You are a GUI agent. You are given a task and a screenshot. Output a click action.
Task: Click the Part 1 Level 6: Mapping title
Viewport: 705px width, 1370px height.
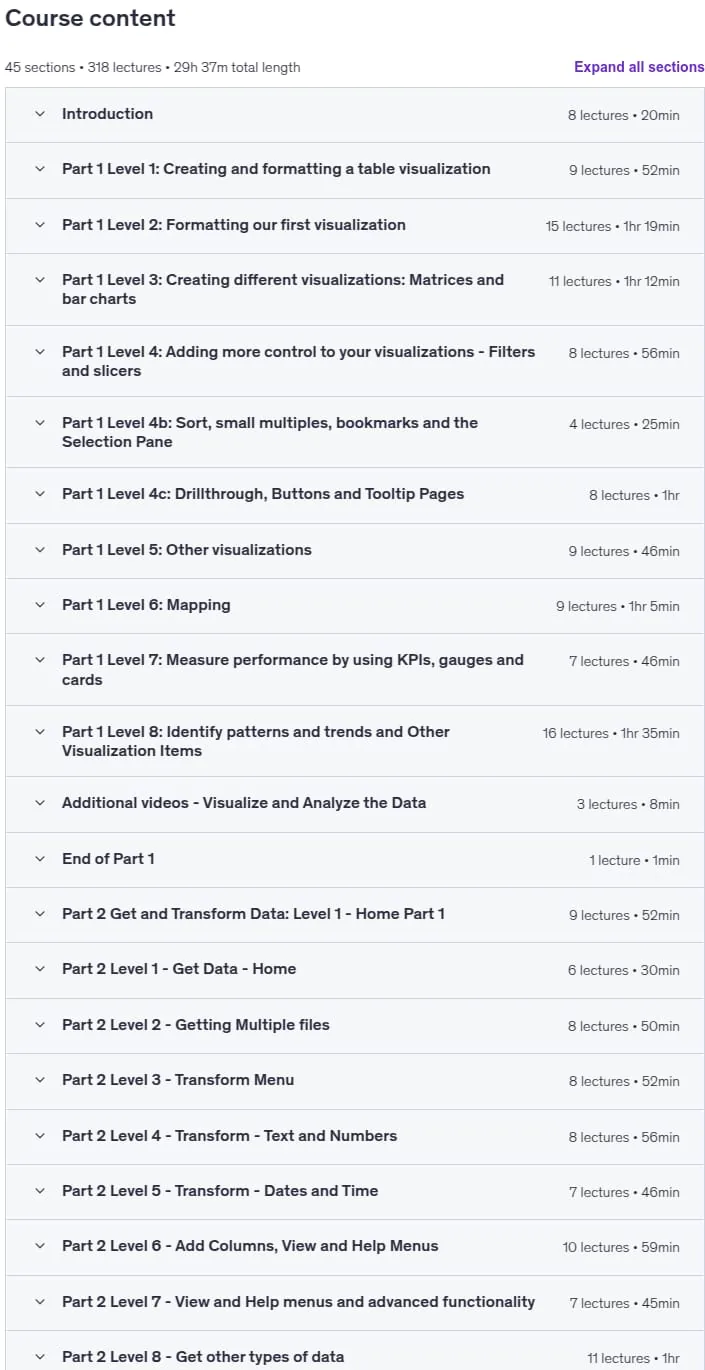pyautogui.click(x=146, y=605)
